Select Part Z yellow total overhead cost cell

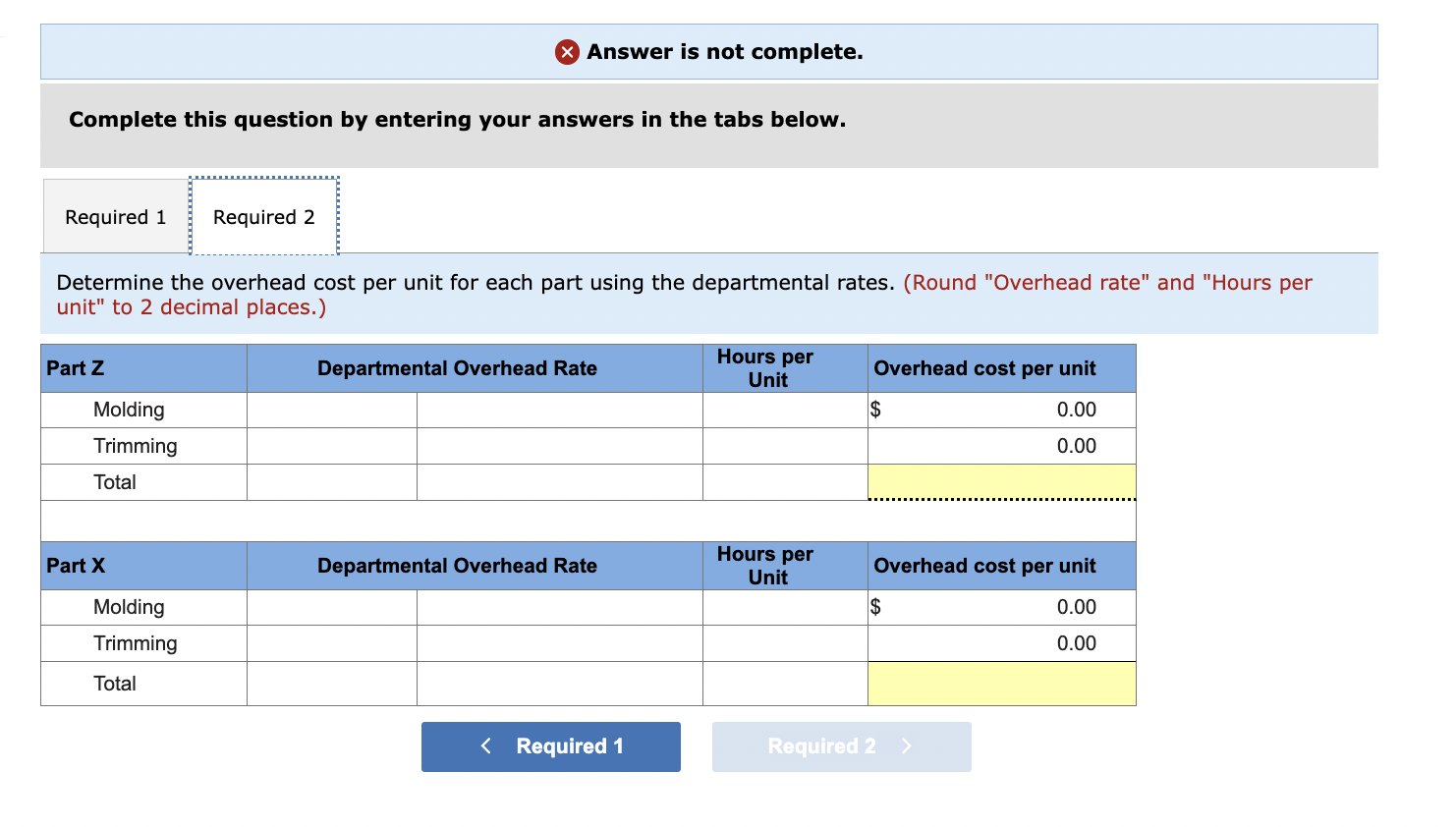point(1002,482)
